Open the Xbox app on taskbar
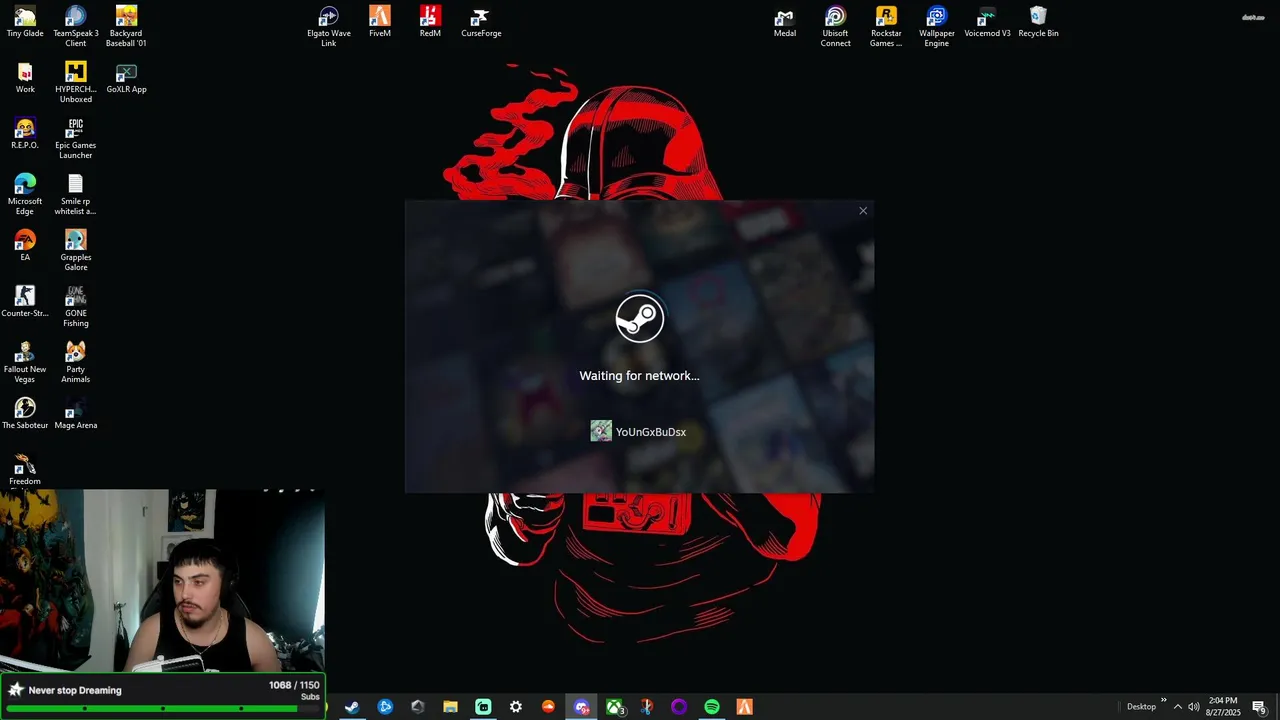The height and width of the screenshot is (720, 1280). (614, 707)
